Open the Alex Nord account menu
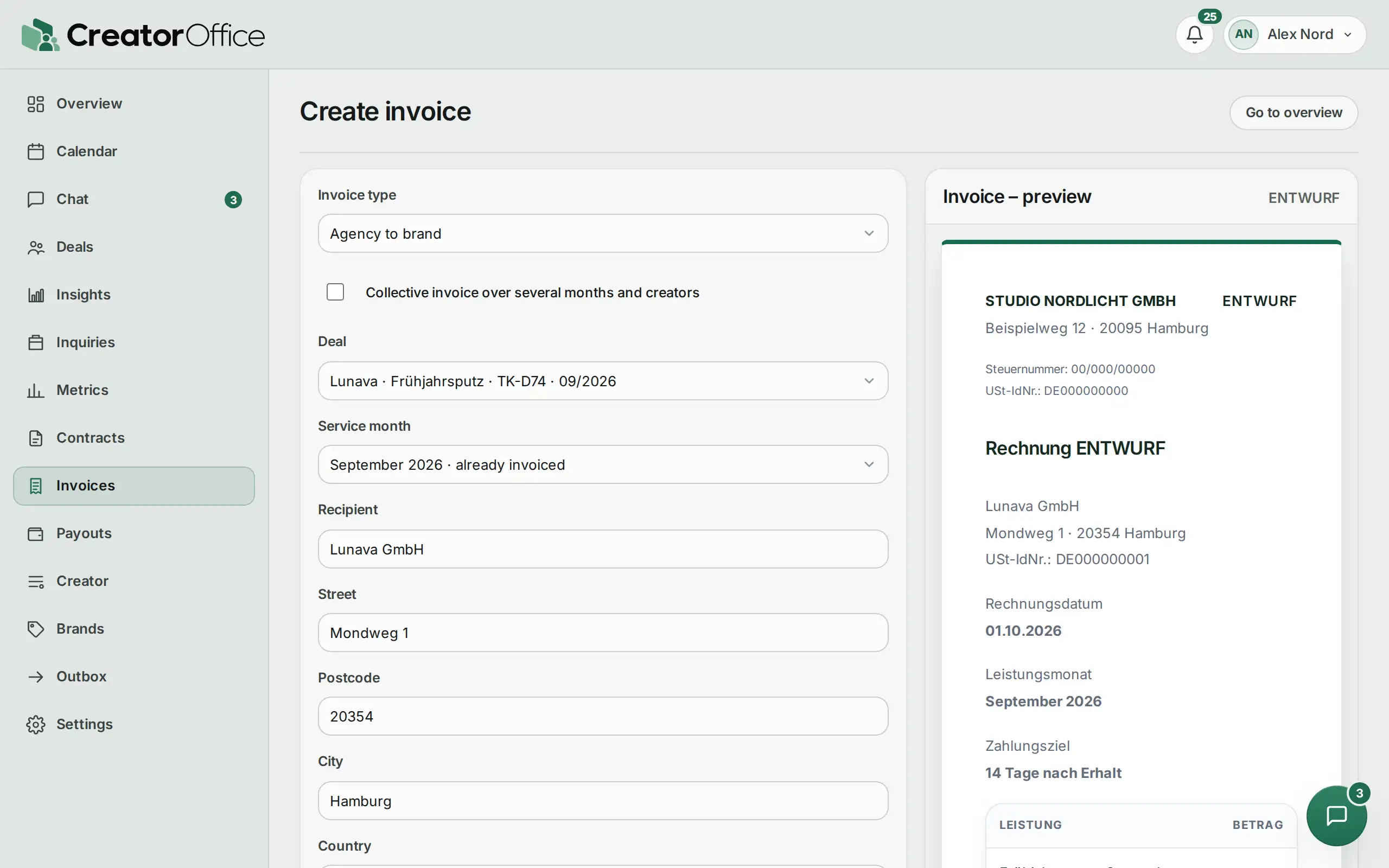 click(x=1295, y=34)
